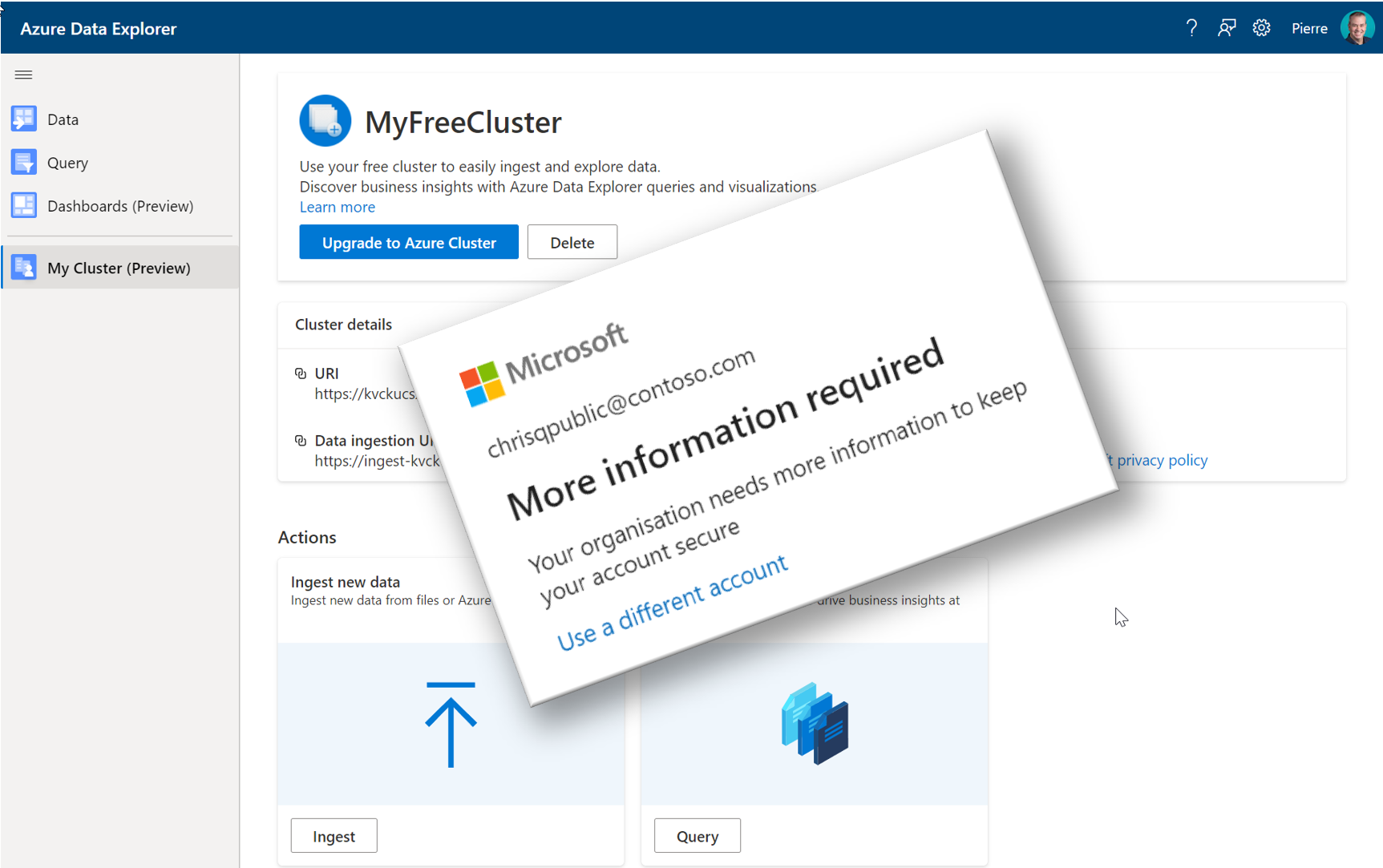The width and height of the screenshot is (1383, 868).
Task: Click the Azure Data Explorer title
Action: [x=99, y=29]
